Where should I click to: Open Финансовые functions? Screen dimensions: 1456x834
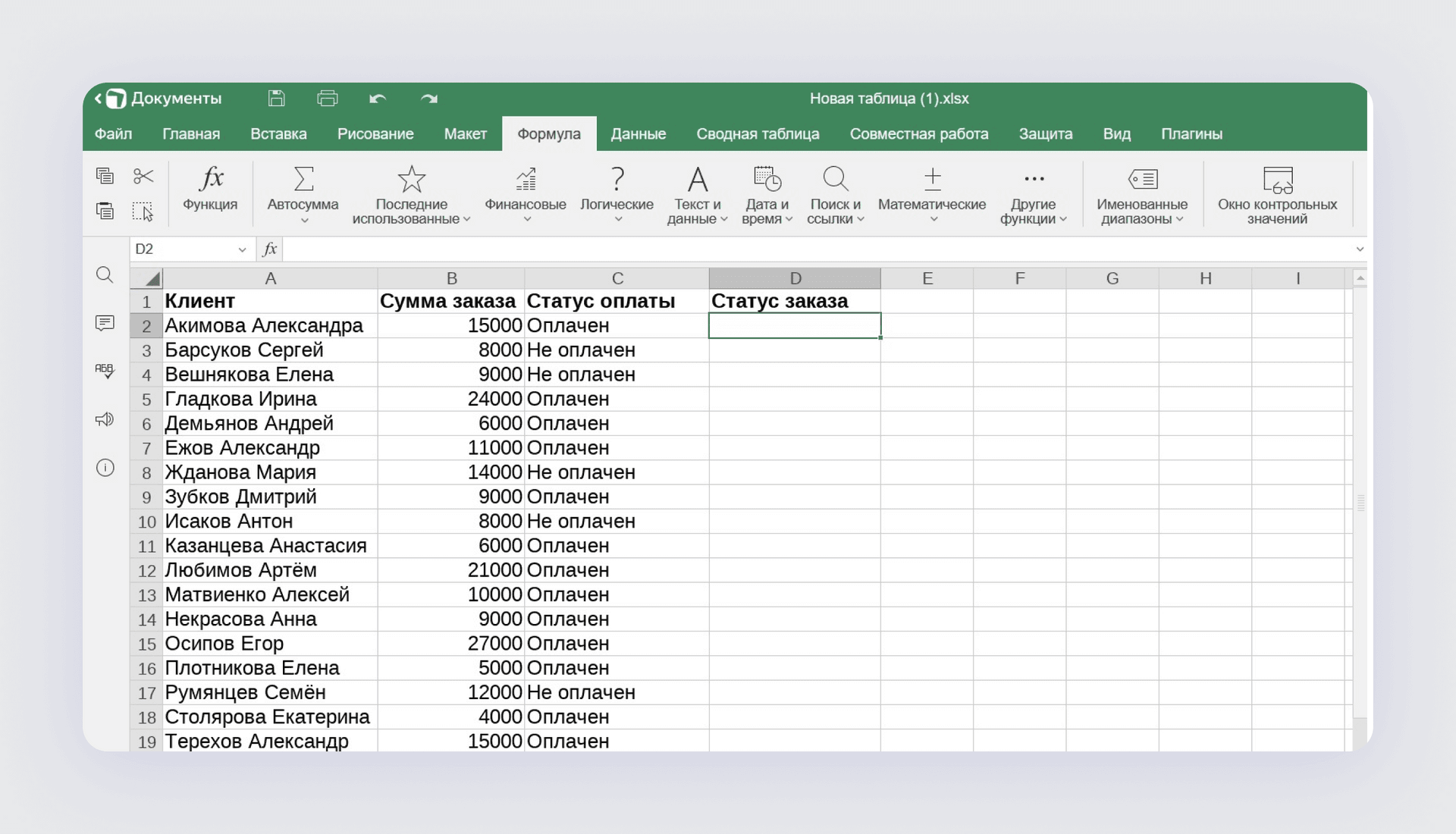[x=526, y=196]
